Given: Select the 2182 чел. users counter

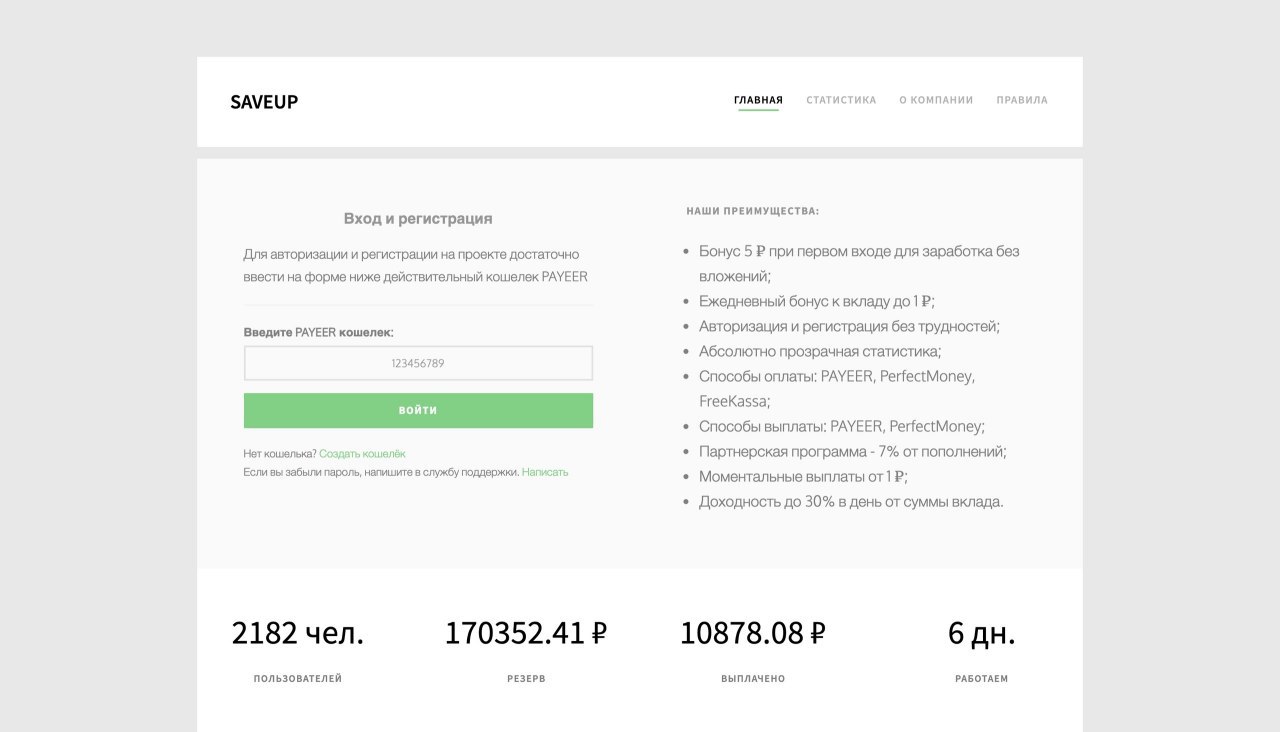Looking at the screenshot, I should coord(297,633).
